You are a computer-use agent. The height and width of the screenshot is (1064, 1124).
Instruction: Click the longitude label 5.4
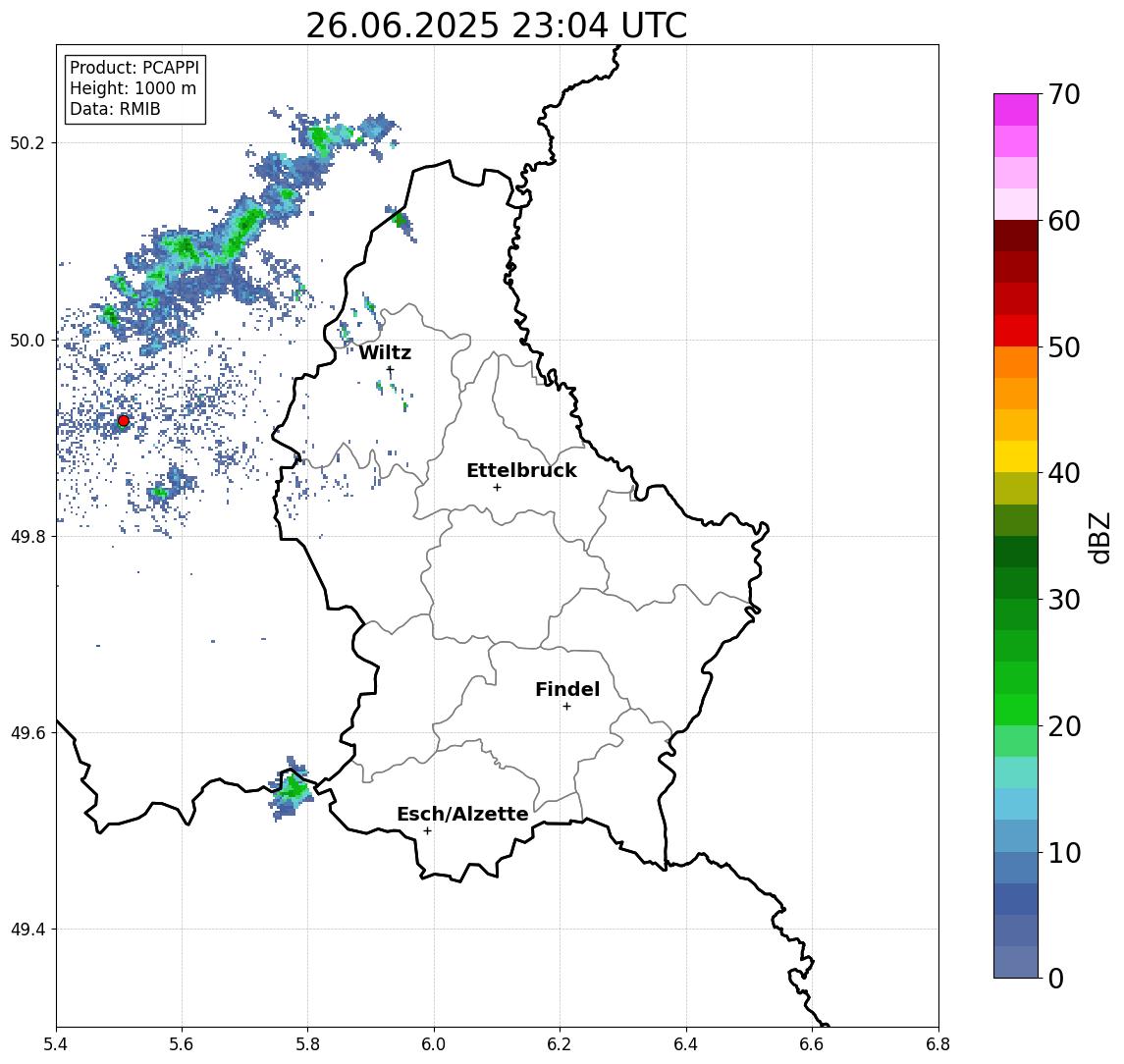(x=56, y=1044)
